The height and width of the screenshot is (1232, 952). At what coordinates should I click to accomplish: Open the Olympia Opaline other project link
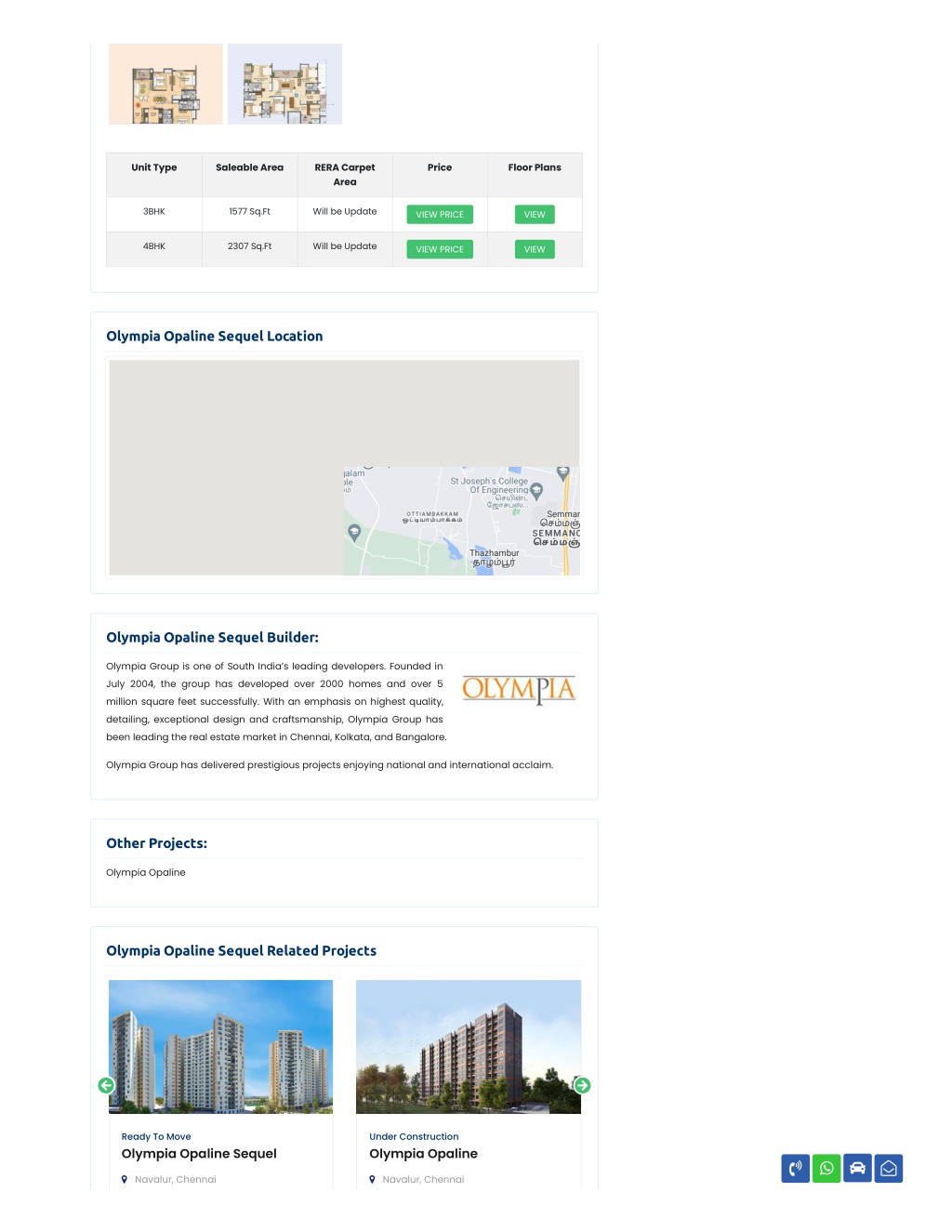[146, 872]
